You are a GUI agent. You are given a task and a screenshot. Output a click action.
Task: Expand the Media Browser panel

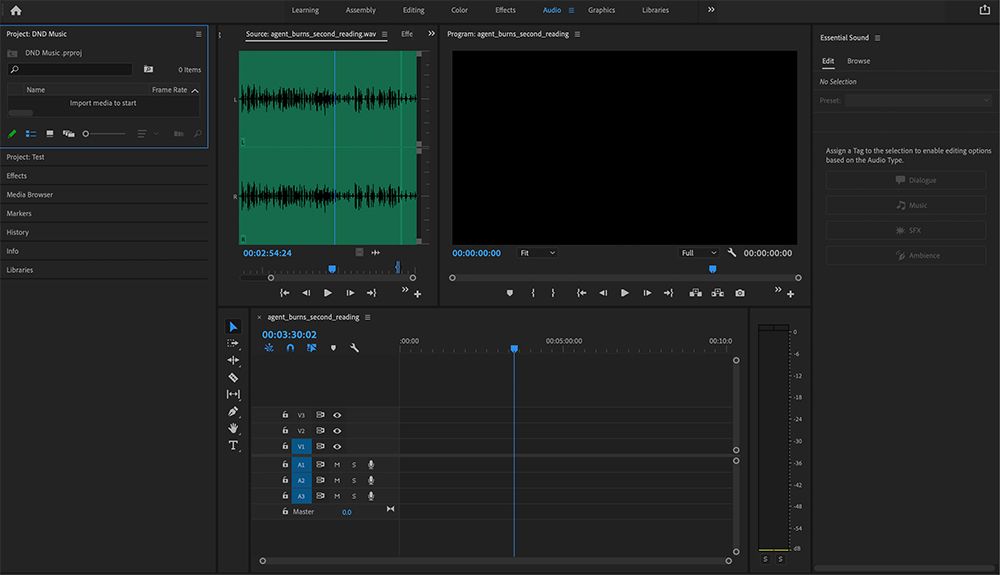[x=30, y=195]
